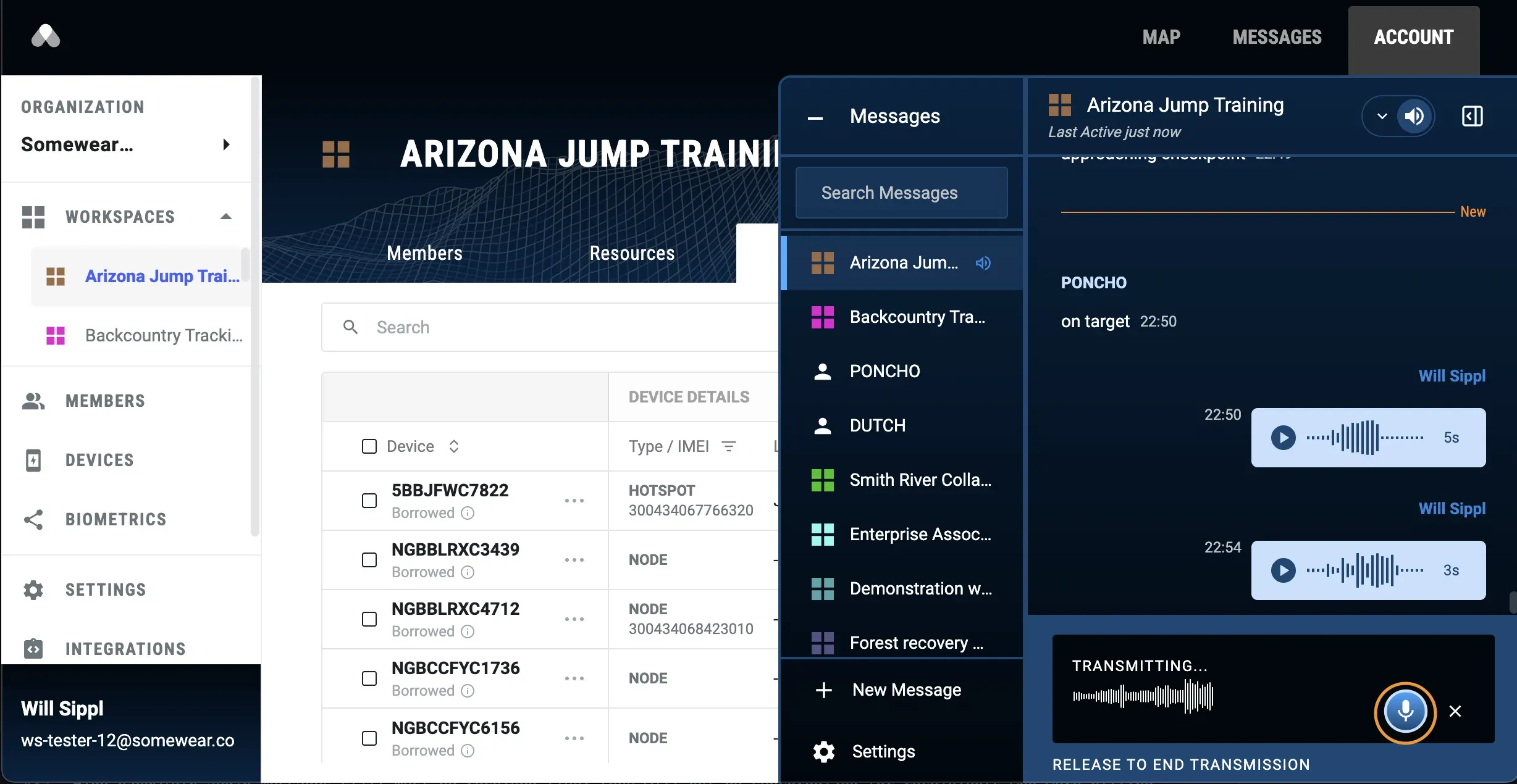Open the INTEGRATIONS sidebar menu item
This screenshot has height=784, width=1517.
point(127,649)
